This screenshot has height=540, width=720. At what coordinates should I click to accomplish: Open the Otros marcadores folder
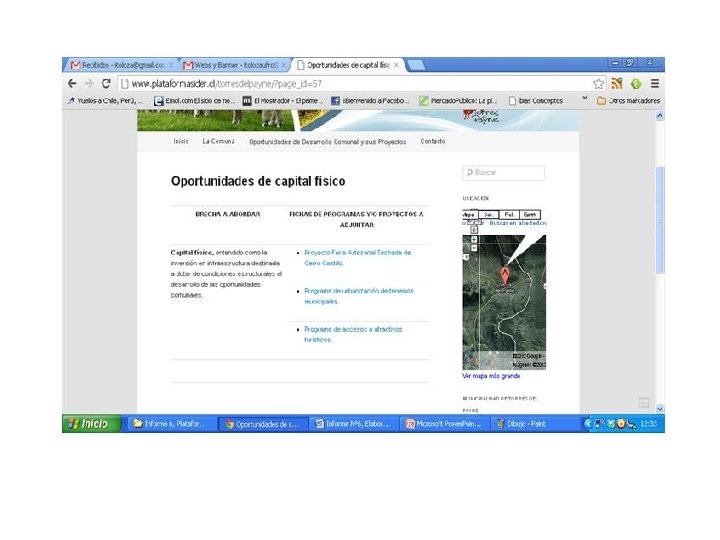click(x=628, y=101)
